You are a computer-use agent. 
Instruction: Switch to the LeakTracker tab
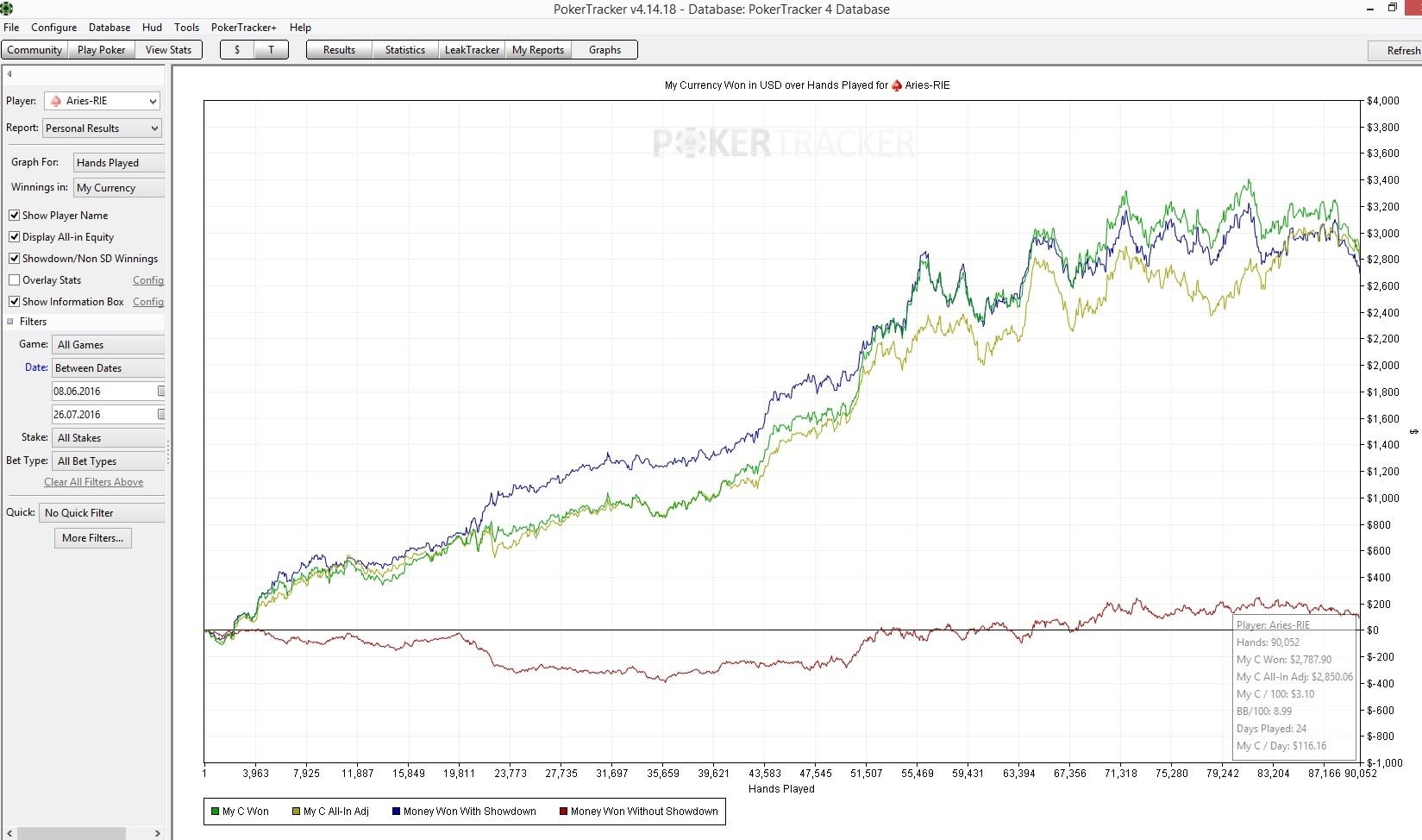[x=472, y=50]
